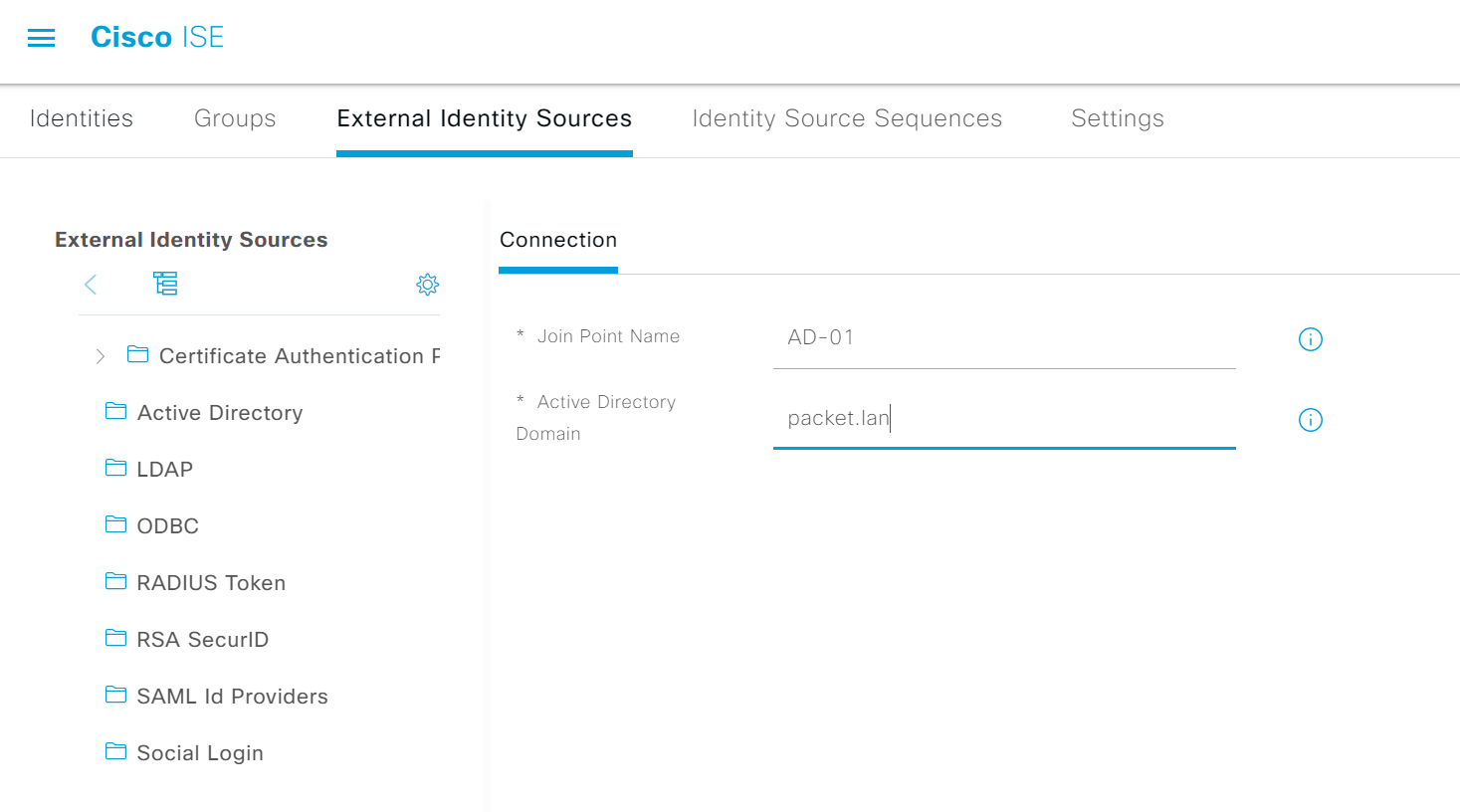
Task: Click the Active Directory folder icon
Action: (x=116, y=411)
